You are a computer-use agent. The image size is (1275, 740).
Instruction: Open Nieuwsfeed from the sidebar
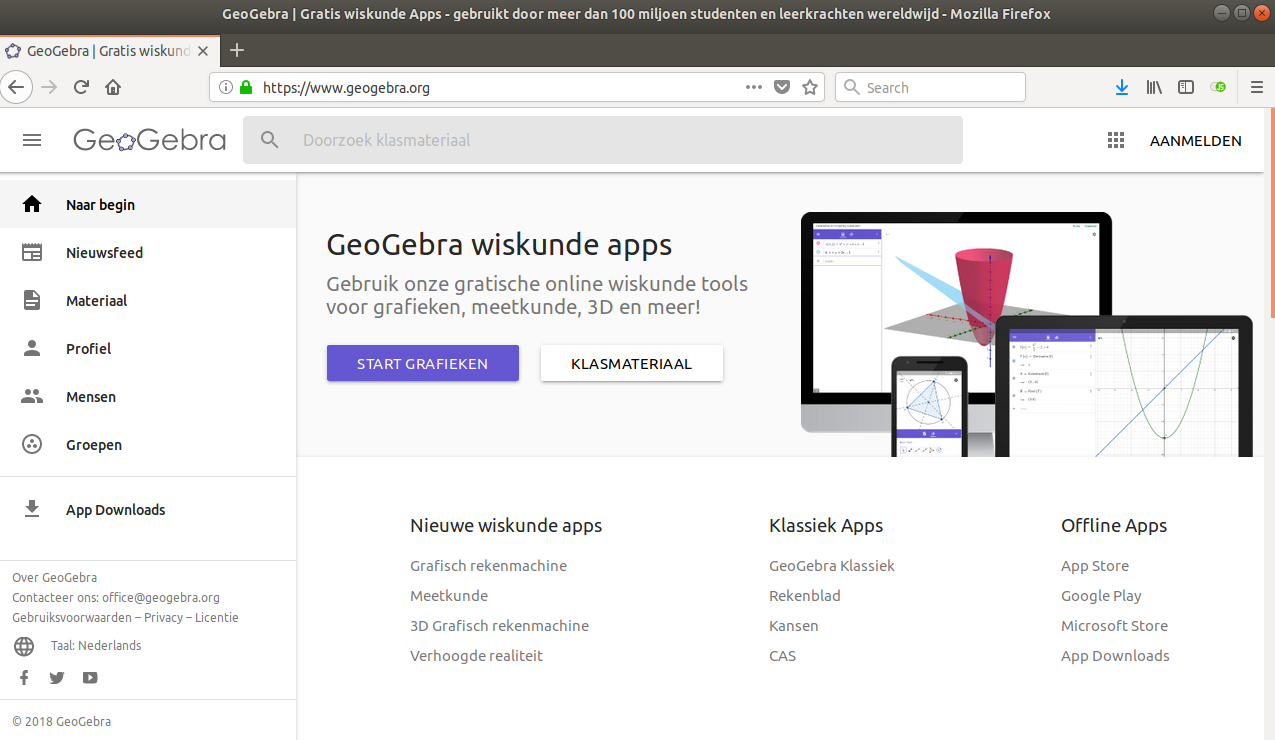pyautogui.click(x=148, y=252)
